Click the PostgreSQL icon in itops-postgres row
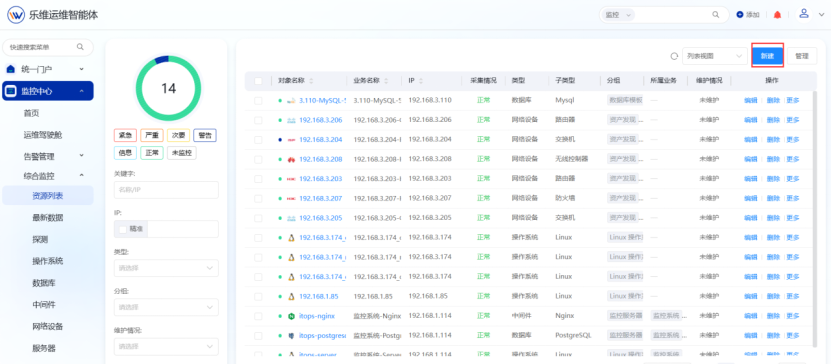Screen dimensions: 831x364 (291, 335)
